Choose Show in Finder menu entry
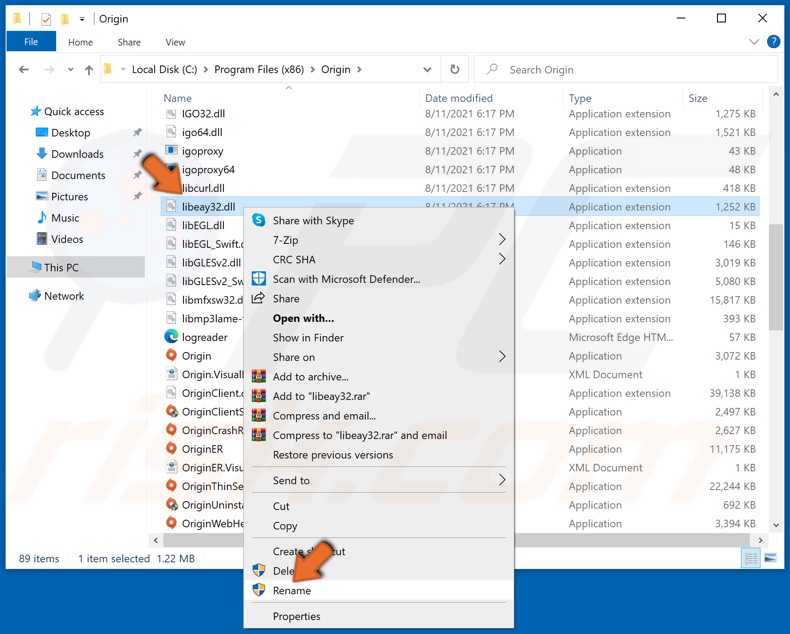790x634 pixels. click(x=378, y=338)
